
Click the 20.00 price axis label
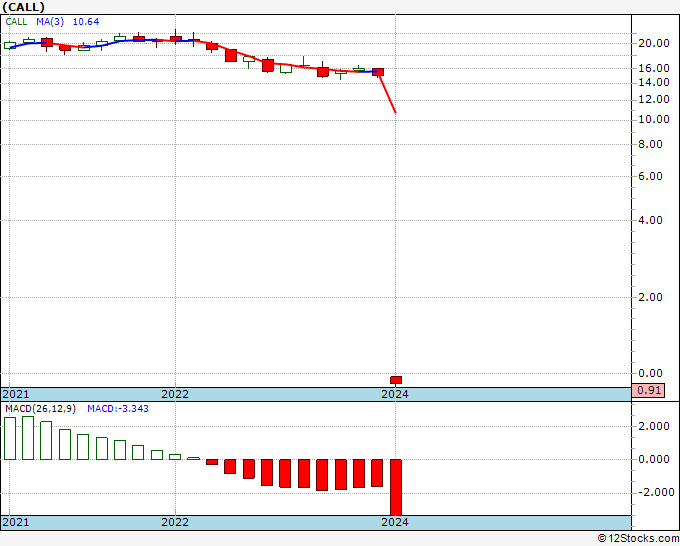coord(654,43)
